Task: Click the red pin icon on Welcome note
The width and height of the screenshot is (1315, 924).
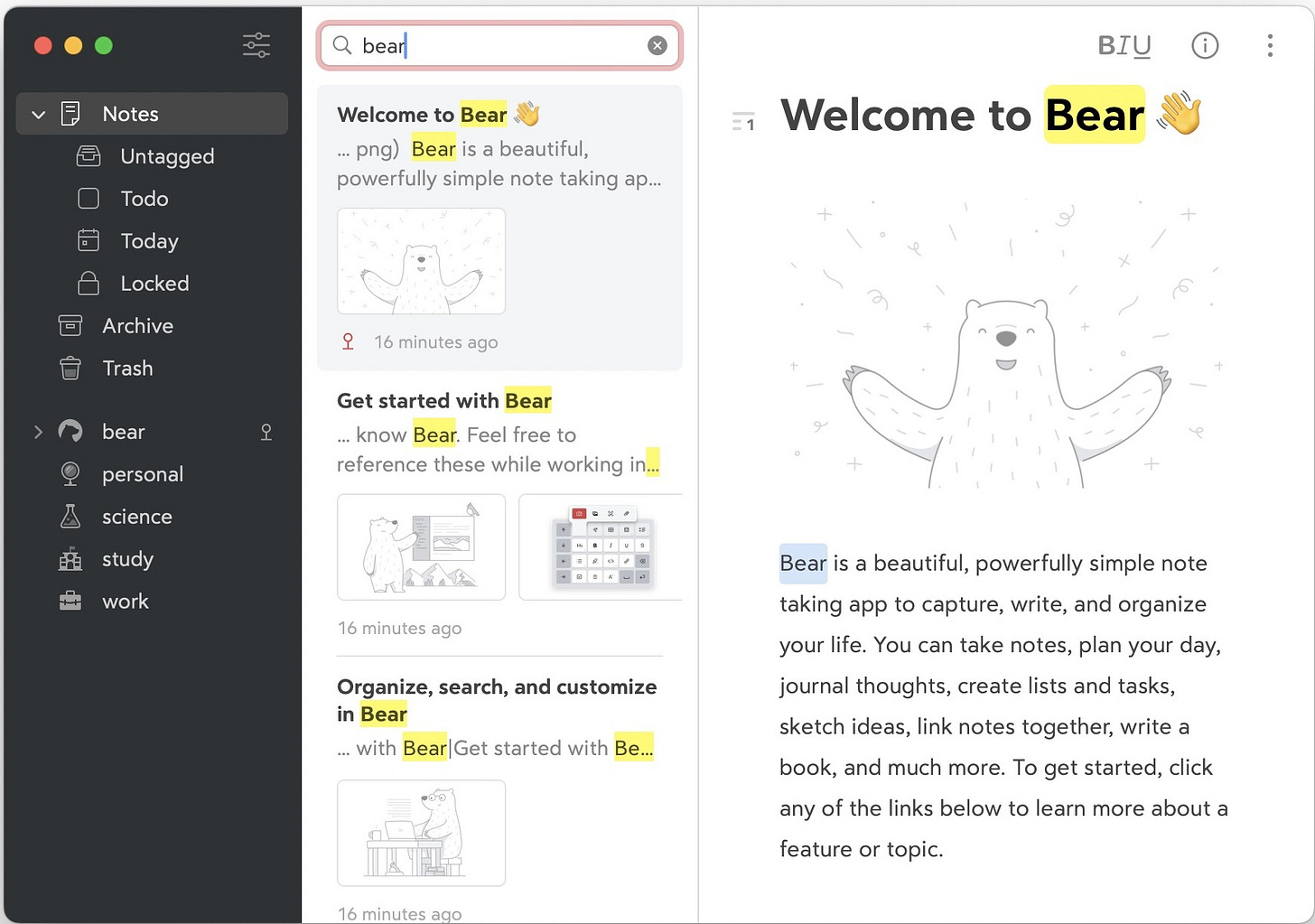Action: pyautogui.click(x=348, y=341)
